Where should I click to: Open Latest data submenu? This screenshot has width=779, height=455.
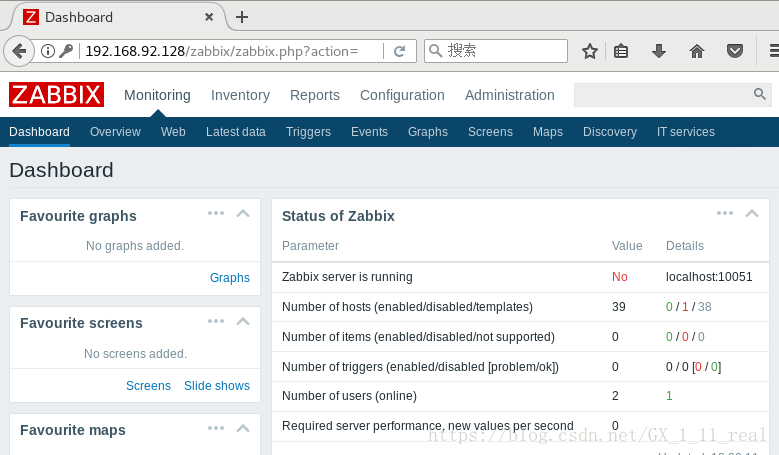[x=235, y=132]
